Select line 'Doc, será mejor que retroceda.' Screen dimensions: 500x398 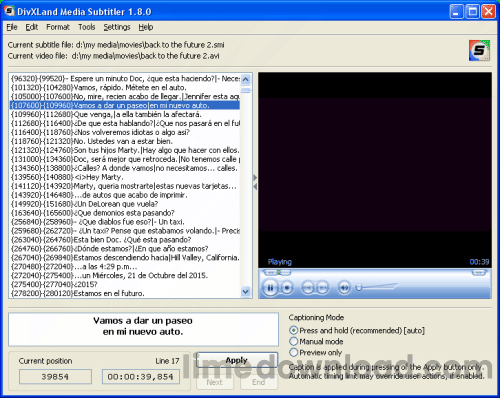[x=125, y=159]
